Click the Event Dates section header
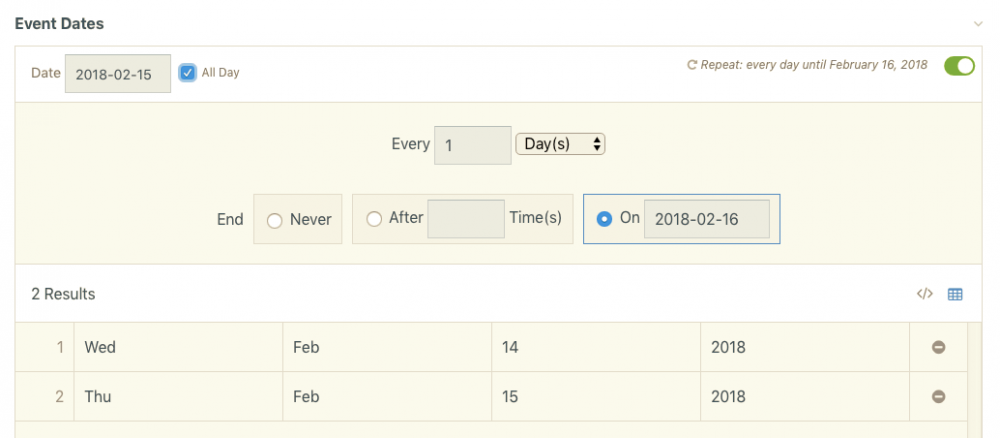1000x438 pixels. coord(59,23)
